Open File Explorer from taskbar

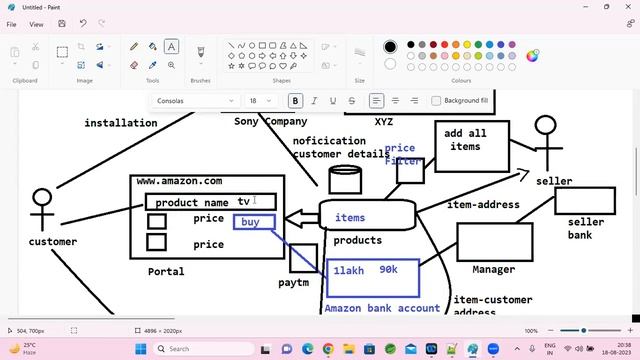coord(349,349)
